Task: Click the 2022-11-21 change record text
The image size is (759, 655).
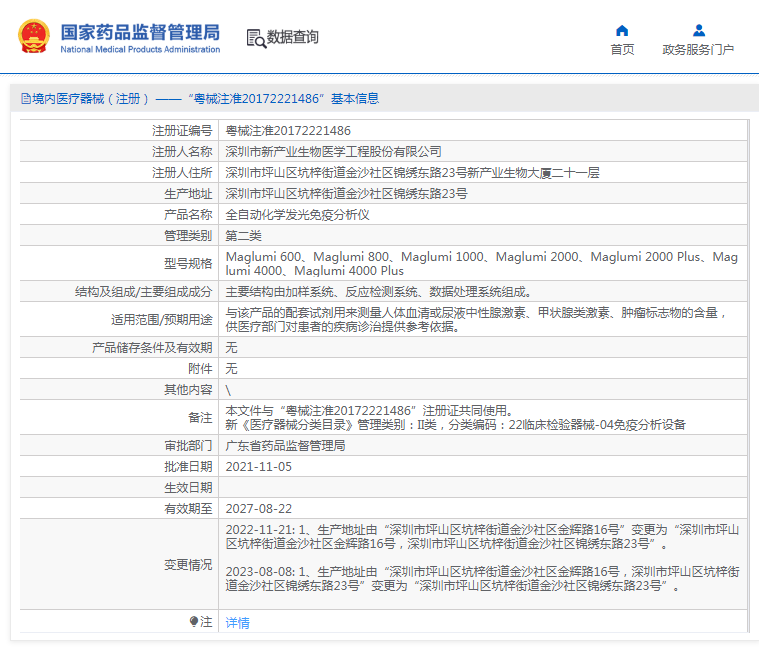Action: pyautogui.click(x=482, y=537)
